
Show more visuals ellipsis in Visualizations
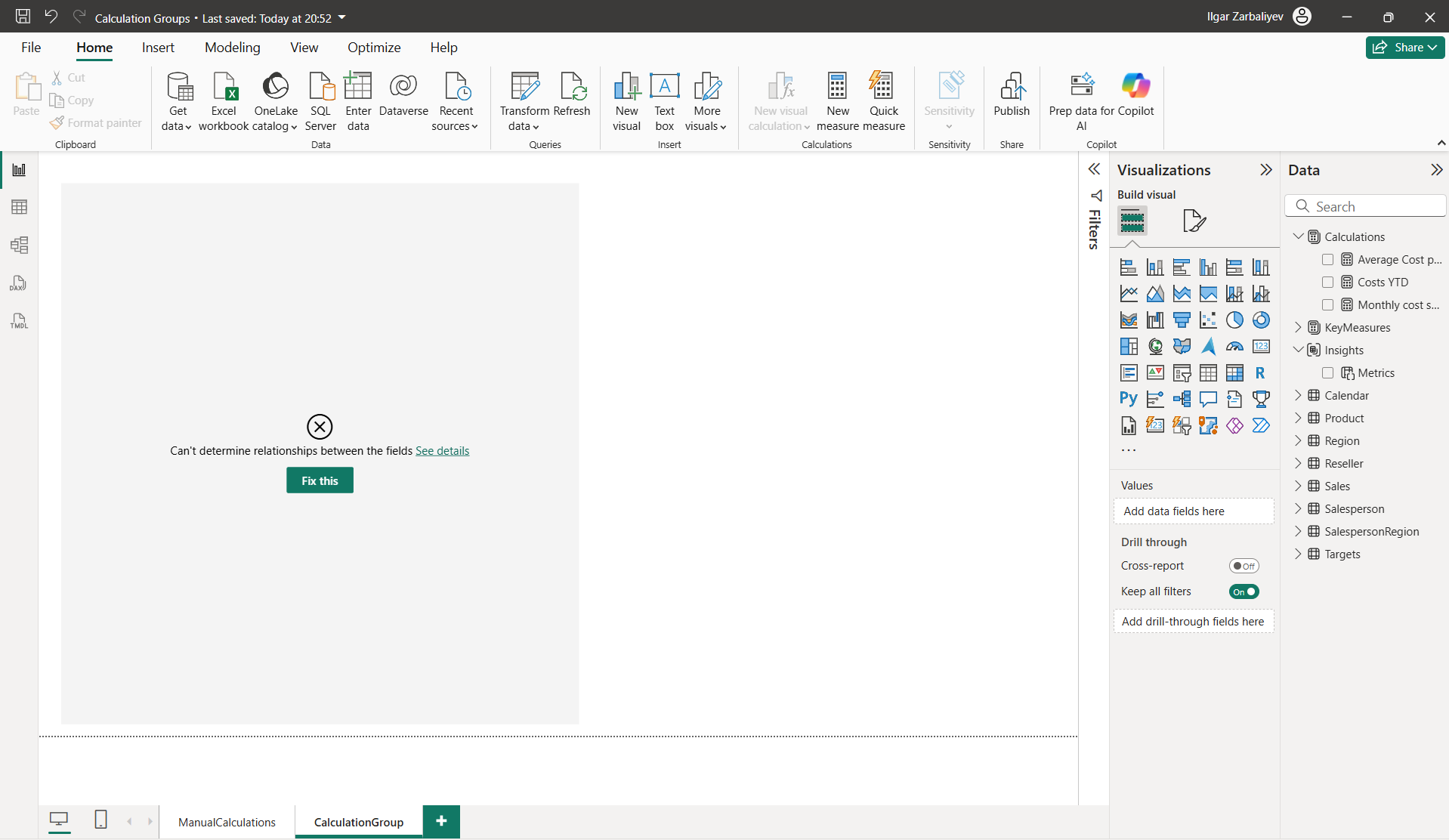1129,450
